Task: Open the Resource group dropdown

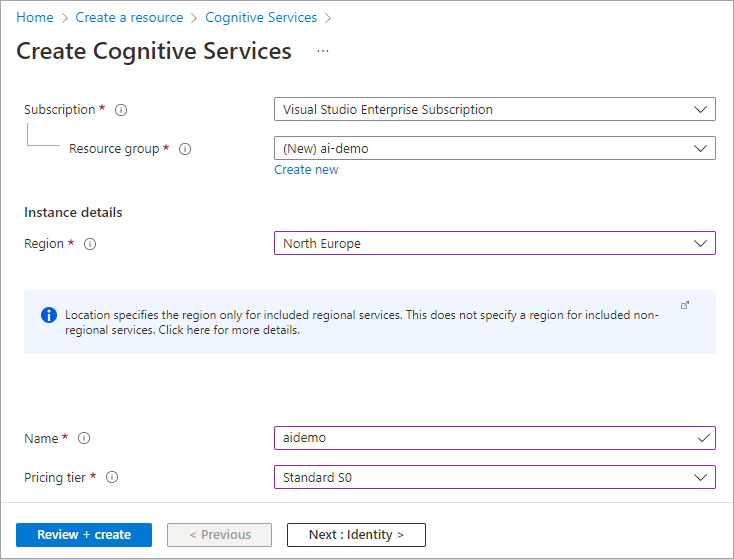Action: click(x=494, y=148)
